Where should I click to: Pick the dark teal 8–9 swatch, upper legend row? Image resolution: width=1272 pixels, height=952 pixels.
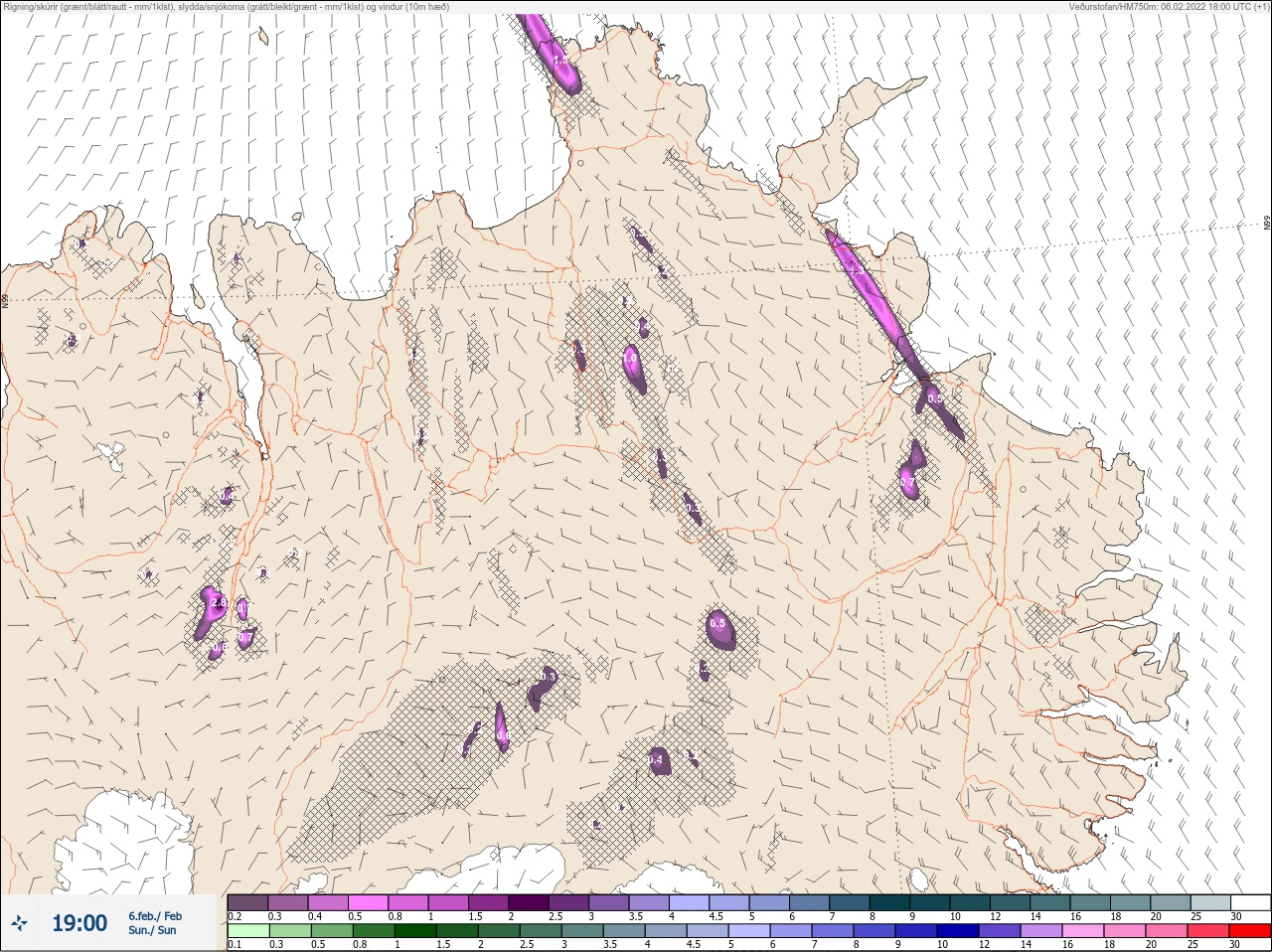pyautogui.click(x=889, y=902)
